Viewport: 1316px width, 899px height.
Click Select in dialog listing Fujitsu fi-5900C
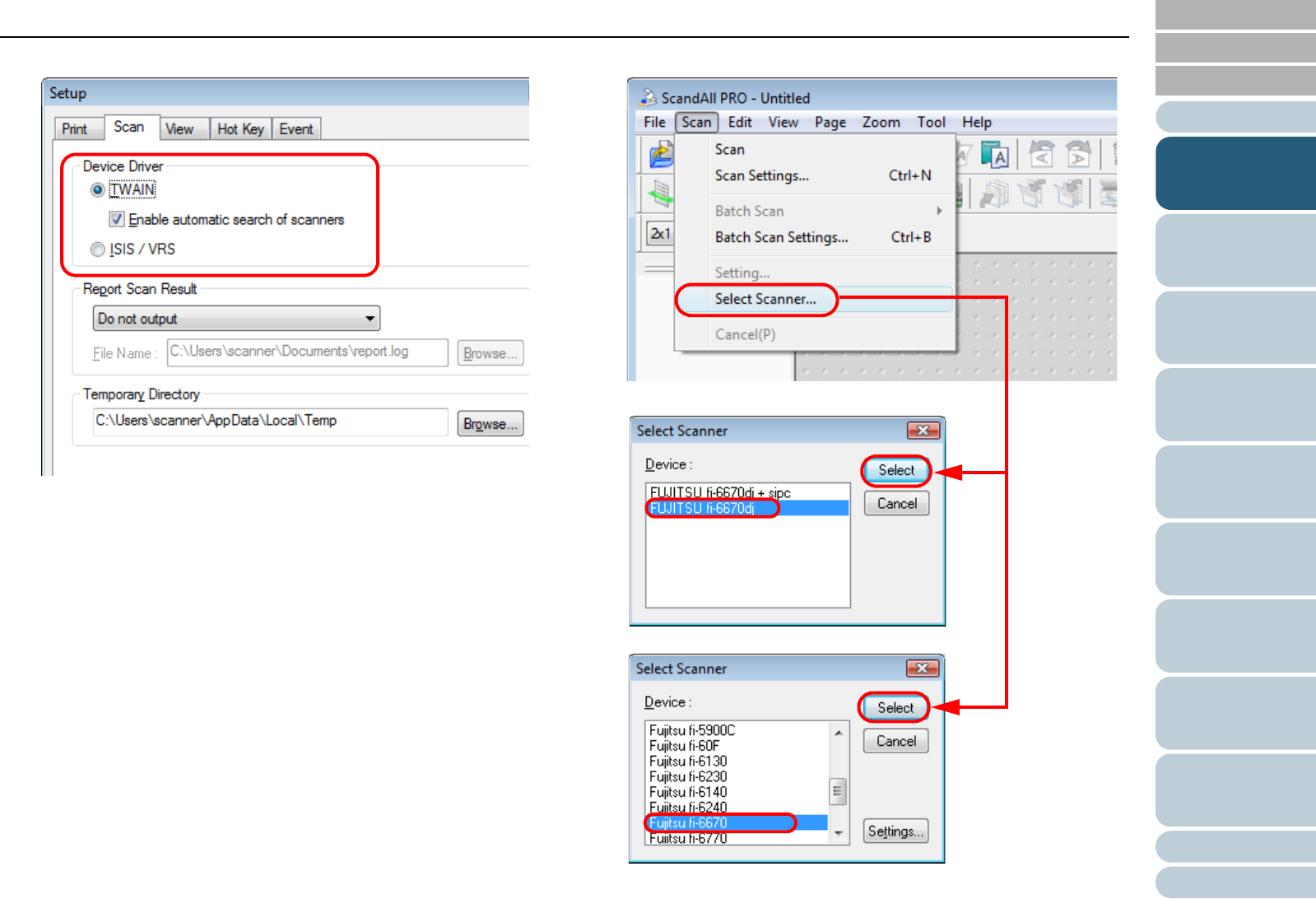click(x=895, y=707)
